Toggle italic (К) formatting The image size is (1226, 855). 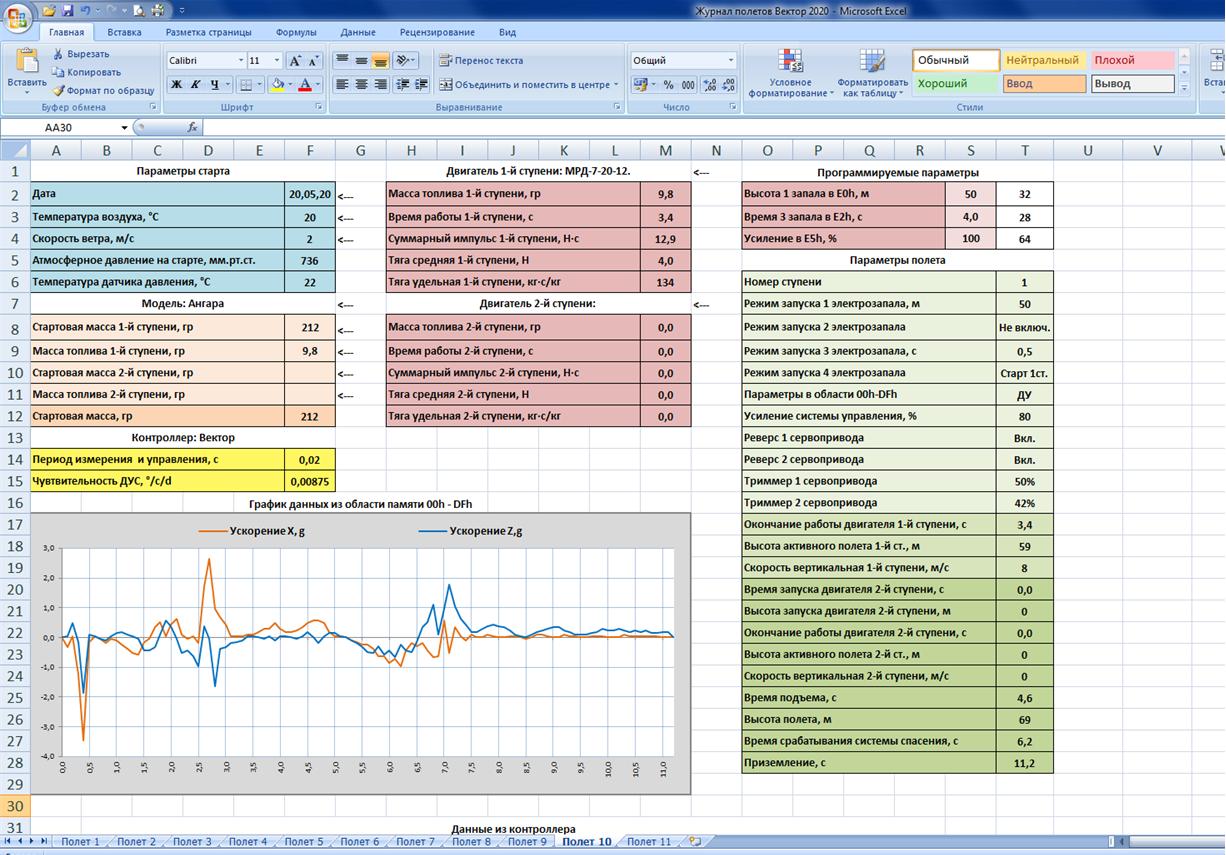click(197, 85)
